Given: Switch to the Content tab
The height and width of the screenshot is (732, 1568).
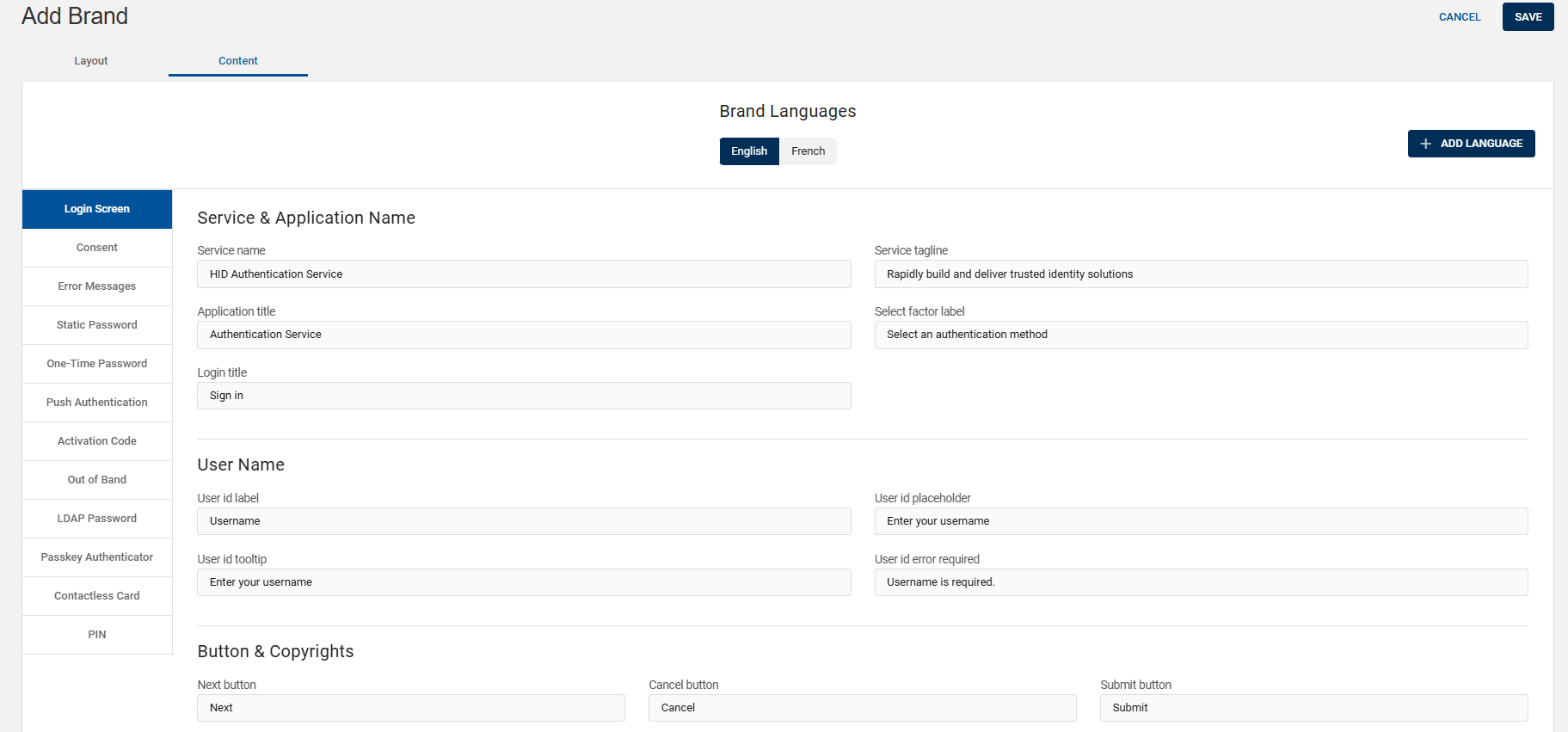Looking at the screenshot, I should tap(237, 61).
